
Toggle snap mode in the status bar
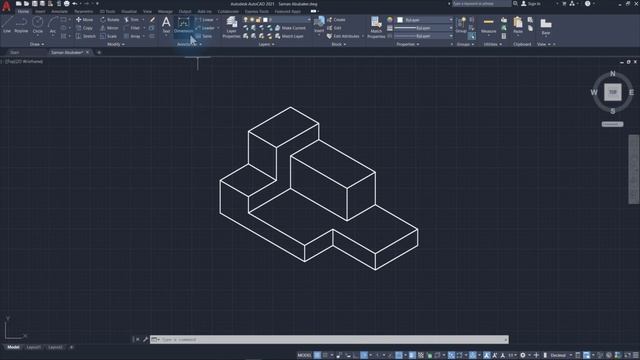pyautogui.click(x=326, y=355)
